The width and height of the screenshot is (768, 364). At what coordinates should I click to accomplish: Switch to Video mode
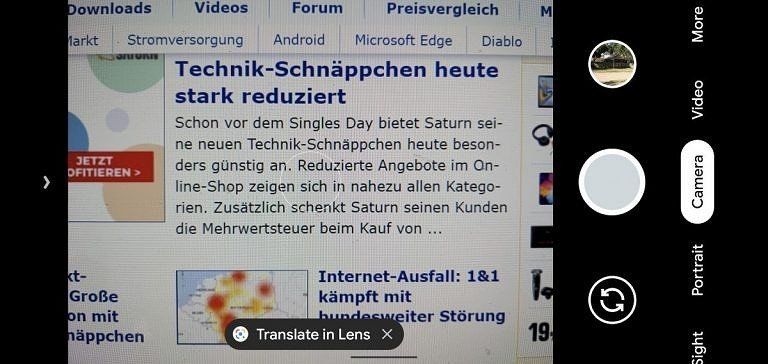coord(697,99)
